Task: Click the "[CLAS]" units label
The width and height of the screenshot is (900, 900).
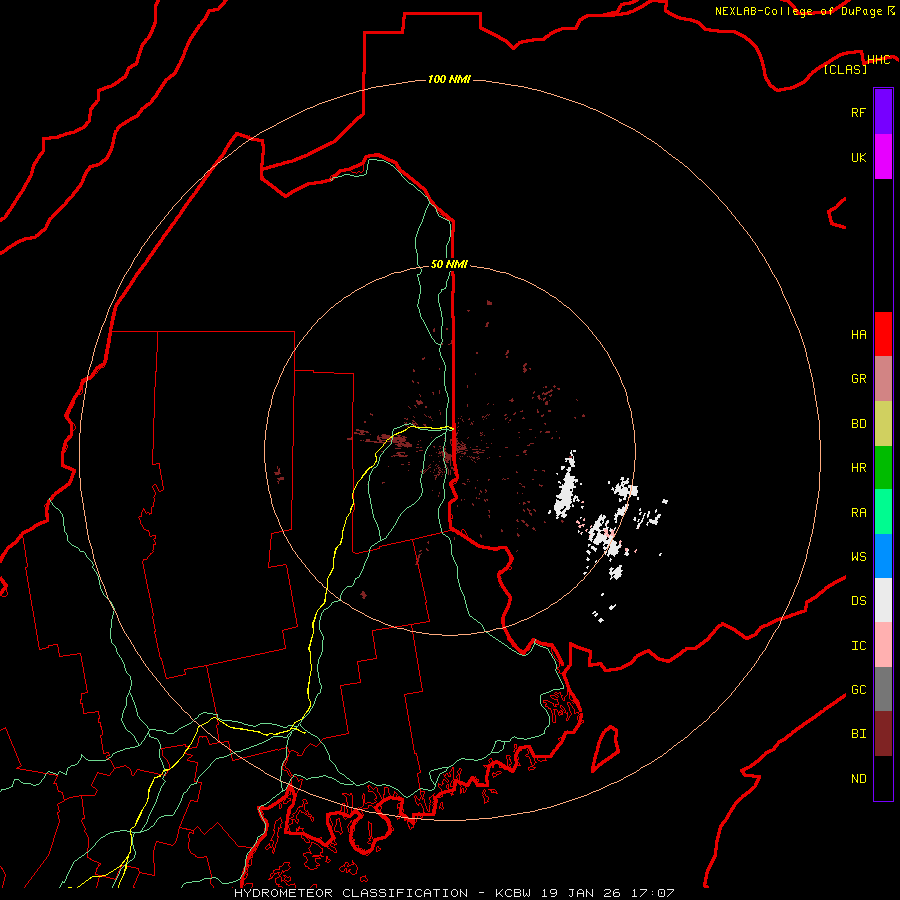Action: [x=845, y=69]
